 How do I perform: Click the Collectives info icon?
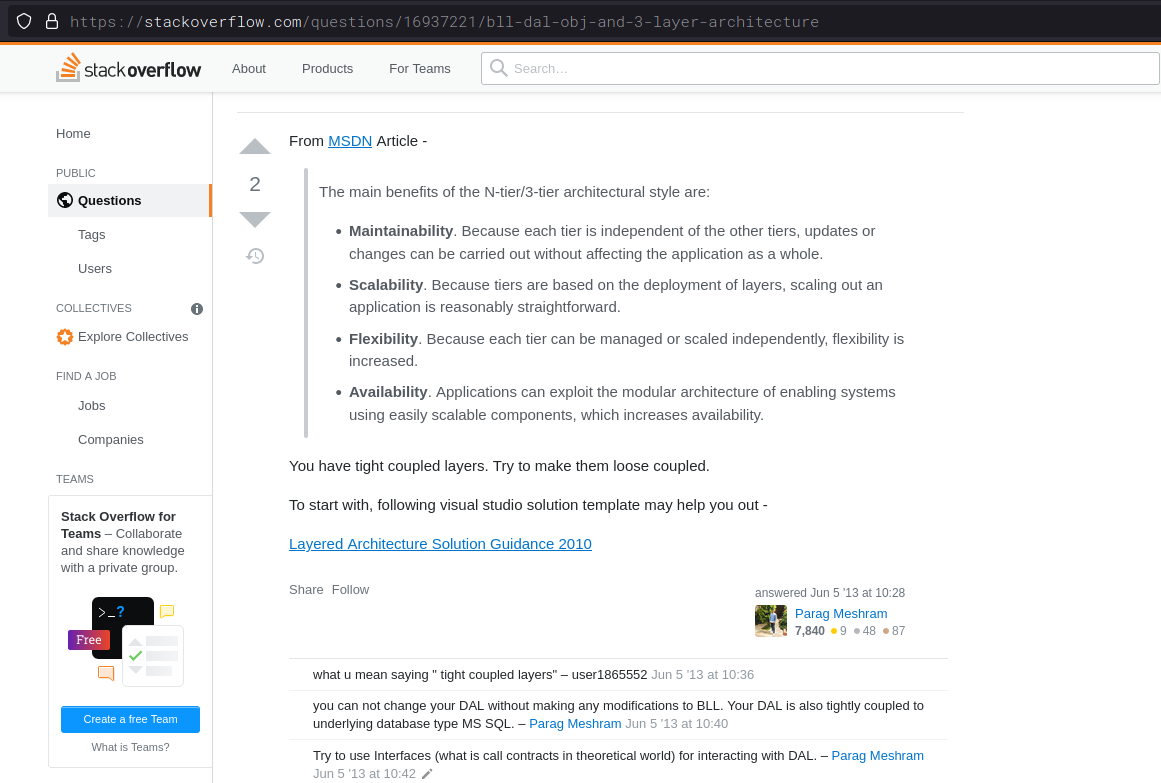(197, 309)
